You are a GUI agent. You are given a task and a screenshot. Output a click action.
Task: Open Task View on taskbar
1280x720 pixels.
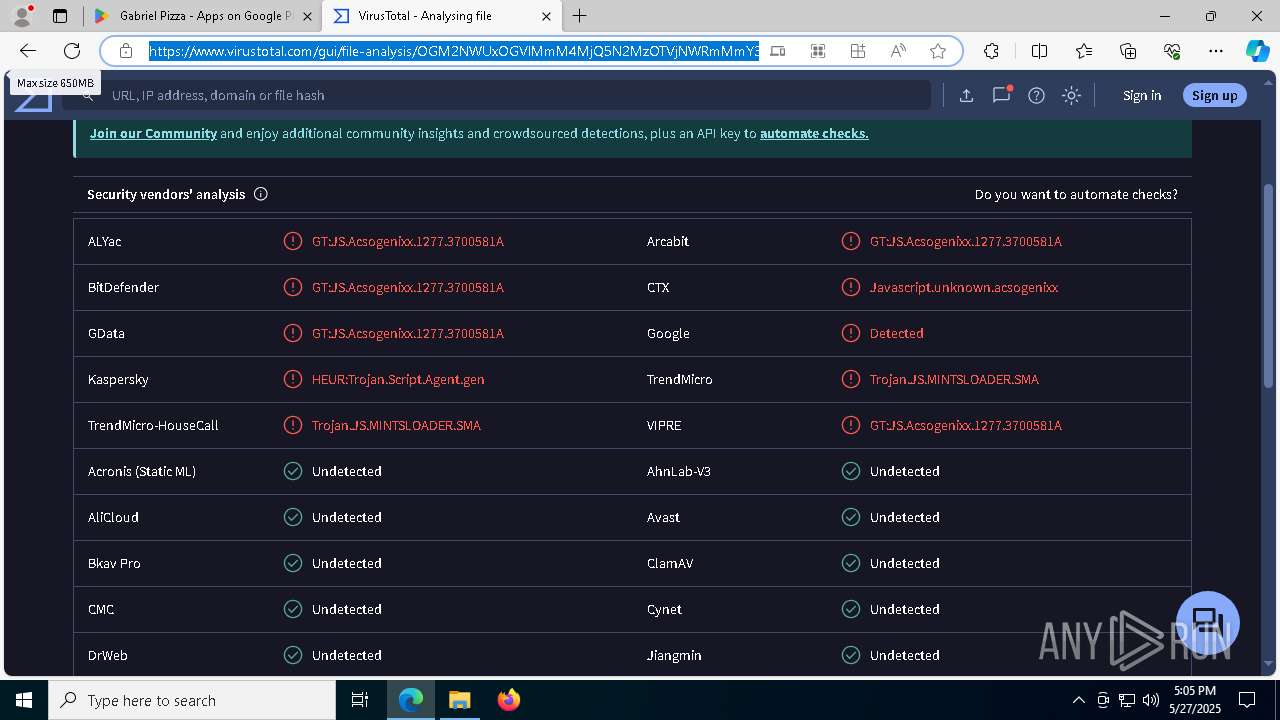(x=360, y=700)
